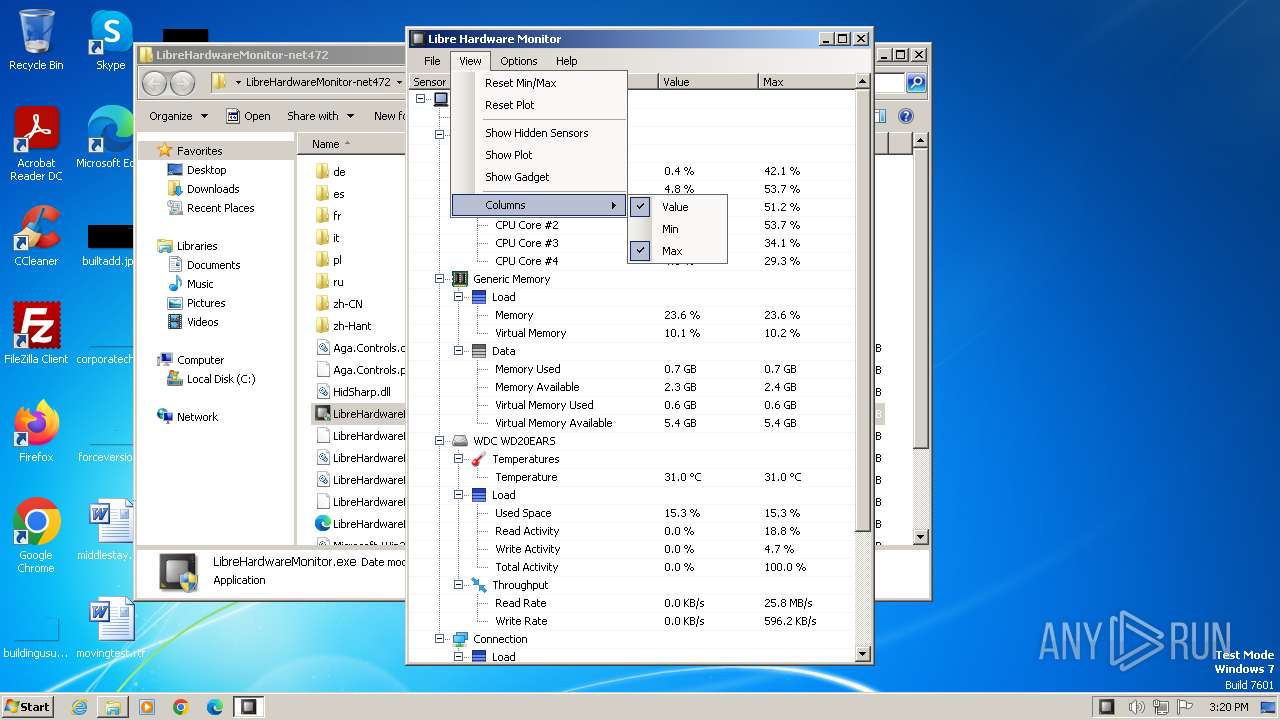Choose Reset Plot from View menu
This screenshot has width=1280, height=720.
pos(539,105)
